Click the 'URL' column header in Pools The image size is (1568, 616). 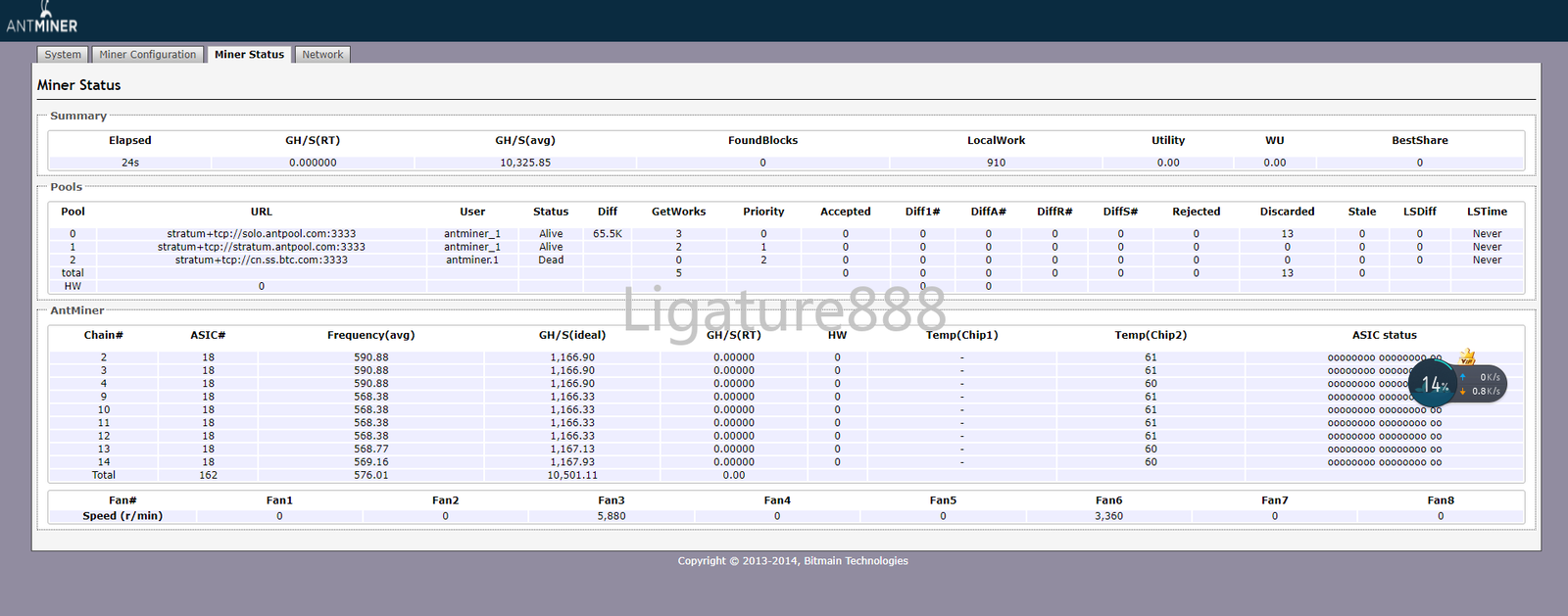262,212
